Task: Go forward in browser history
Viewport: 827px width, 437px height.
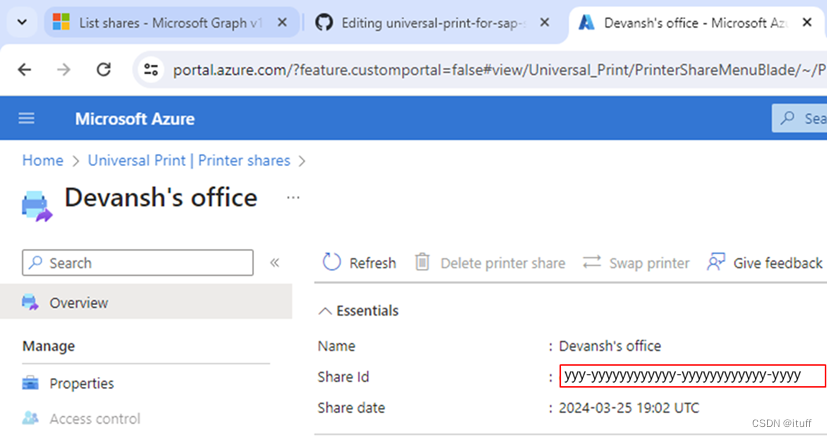Action: pyautogui.click(x=63, y=70)
